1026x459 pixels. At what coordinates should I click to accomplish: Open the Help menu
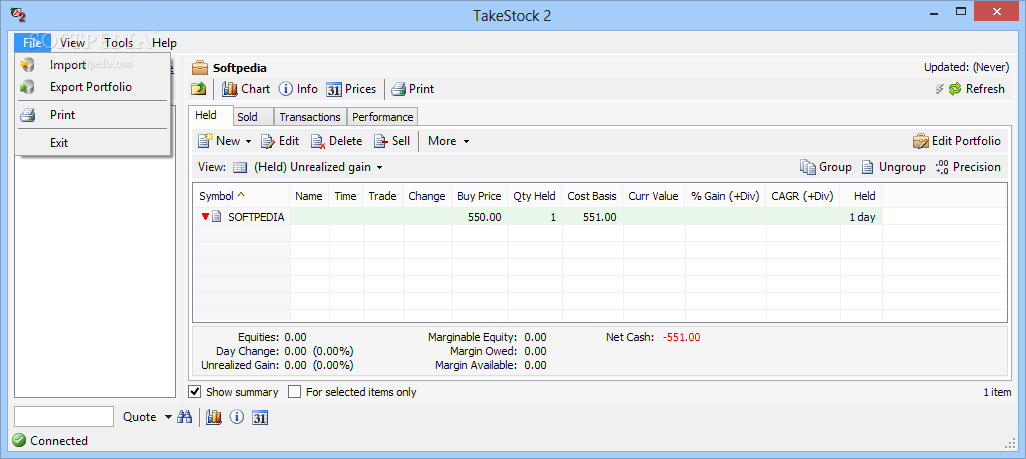[164, 43]
